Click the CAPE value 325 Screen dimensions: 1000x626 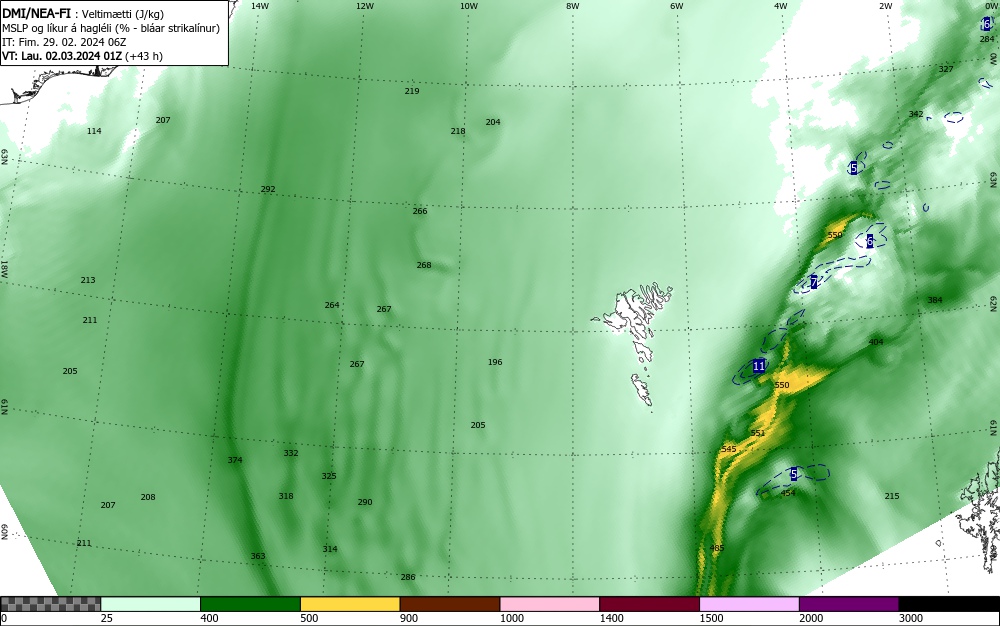point(329,476)
